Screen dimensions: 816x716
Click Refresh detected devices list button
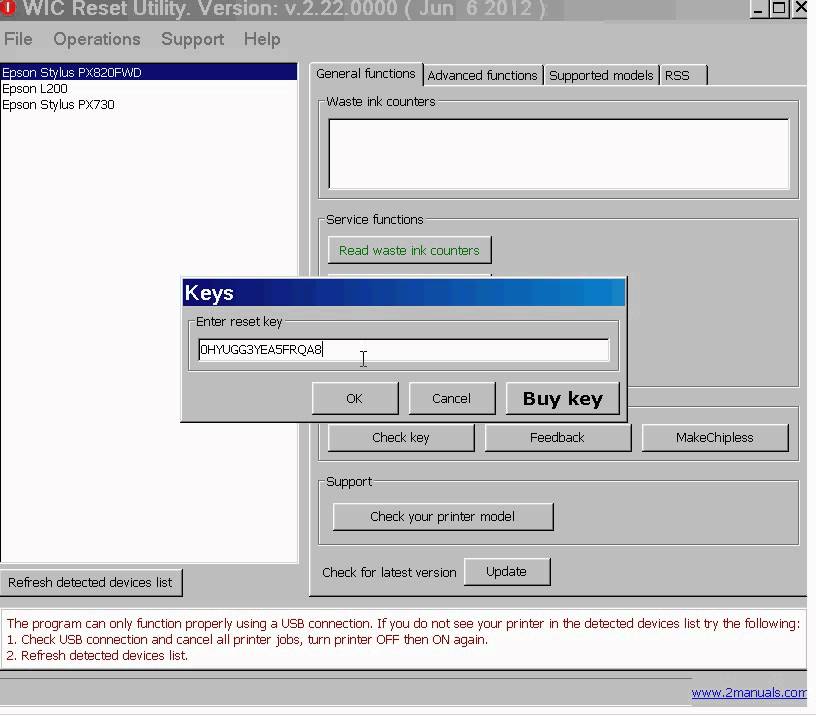91,582
